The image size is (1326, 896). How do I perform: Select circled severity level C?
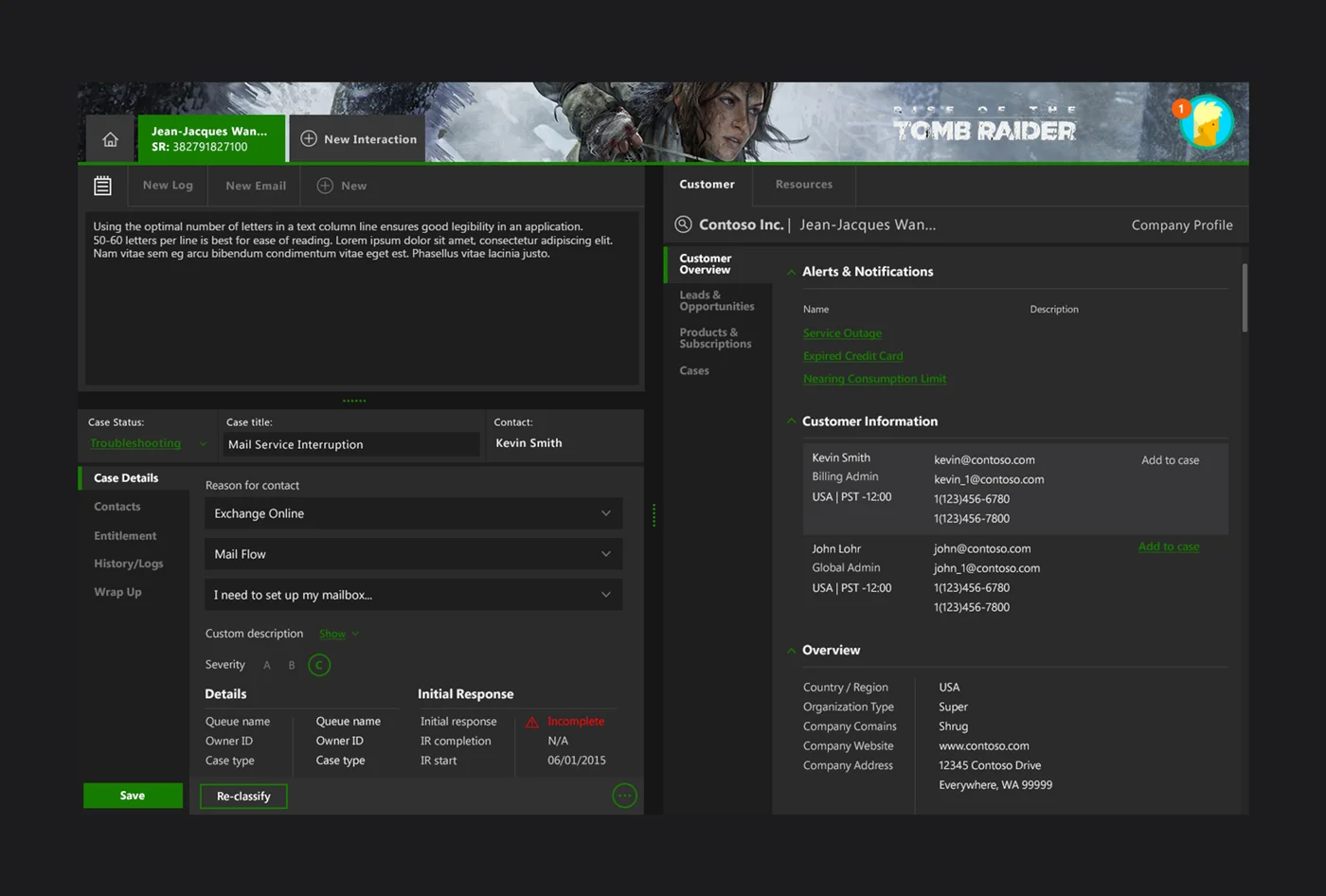(x=319, y=665)
